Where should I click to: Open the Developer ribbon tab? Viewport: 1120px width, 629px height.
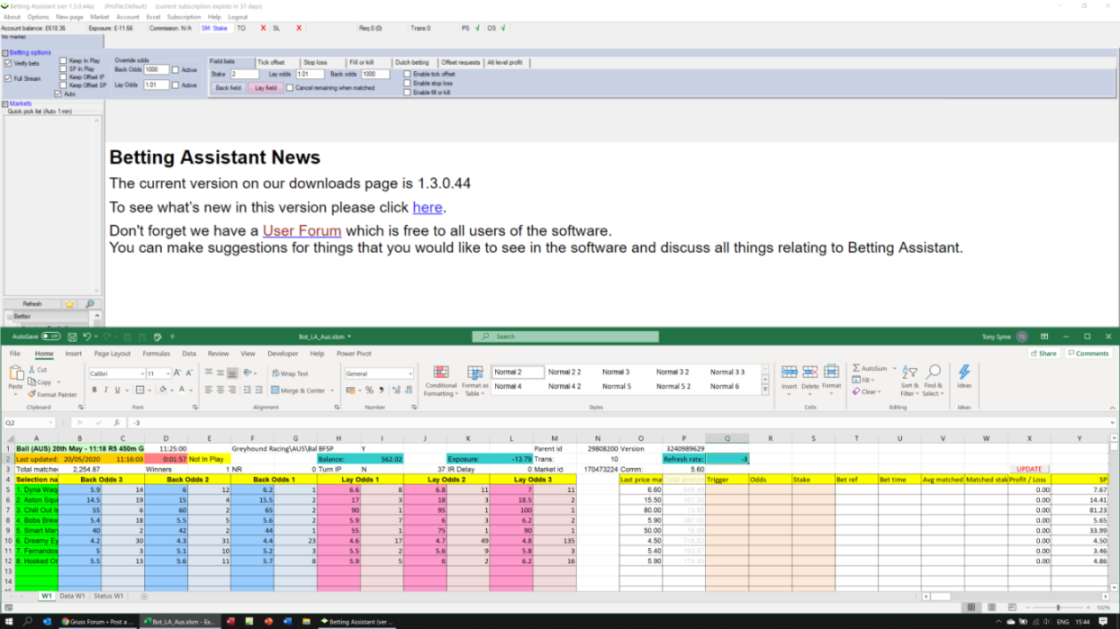tap(283, 353)
